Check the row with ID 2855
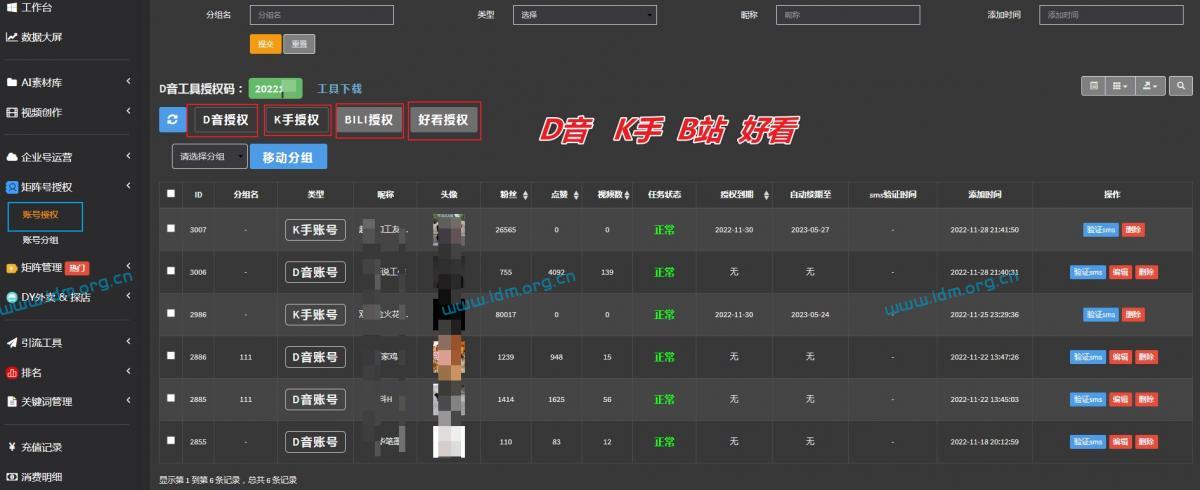Image resolution: width=1200 pixels, height=490 pixels. pyautogui.click(x=171, y=439)
